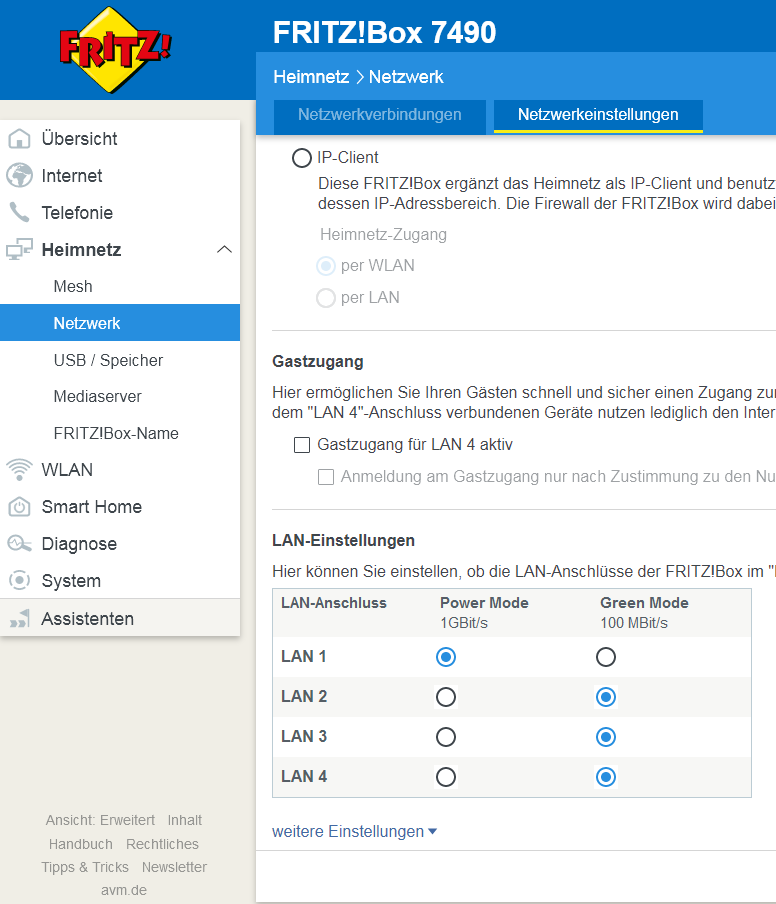Click the LAN-Anschluss column header
The width and height of the screenshot is (776, 904).
pyautogui.click(x=334, y=603)
